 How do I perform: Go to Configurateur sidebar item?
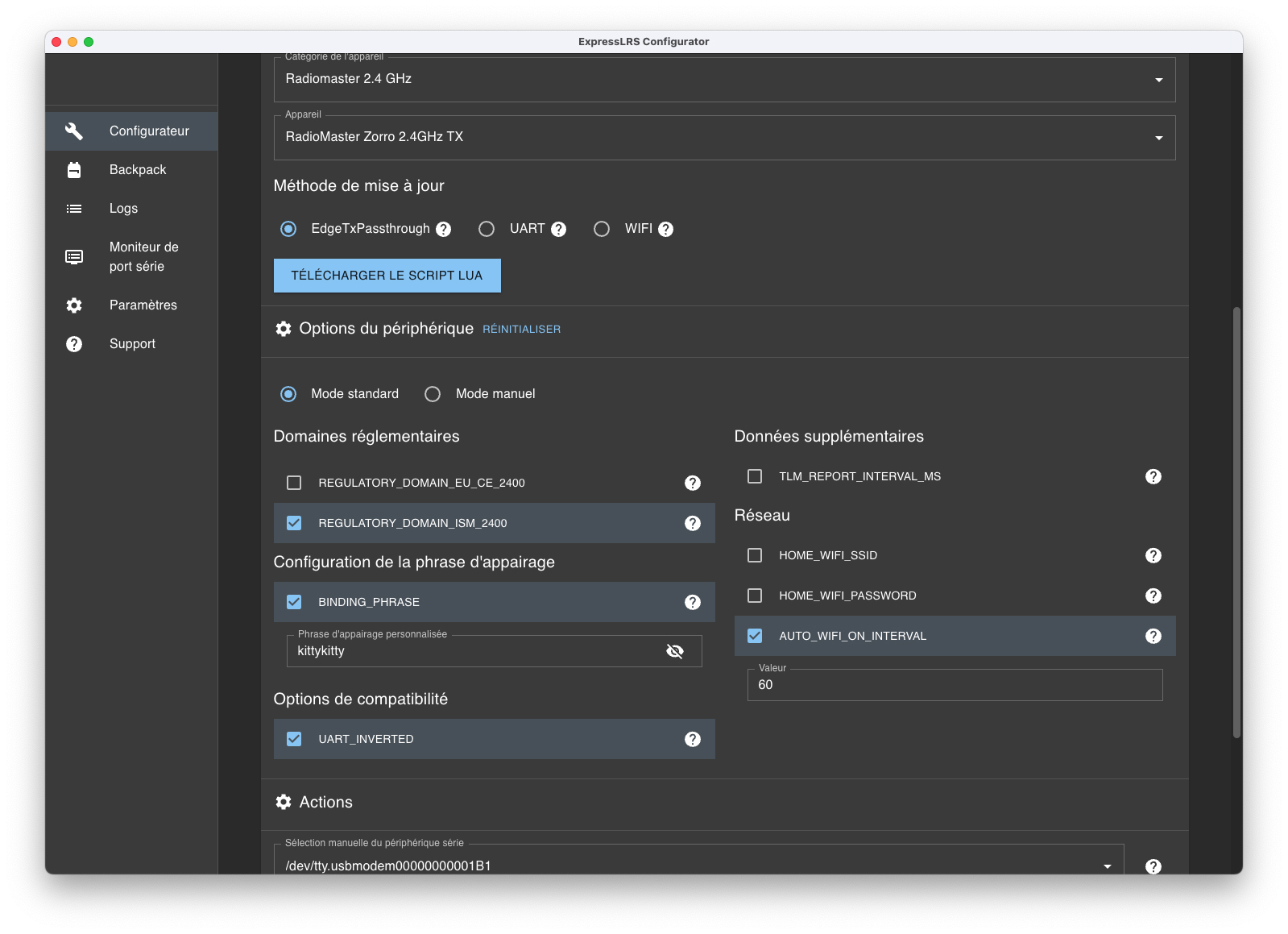[131, 131]
